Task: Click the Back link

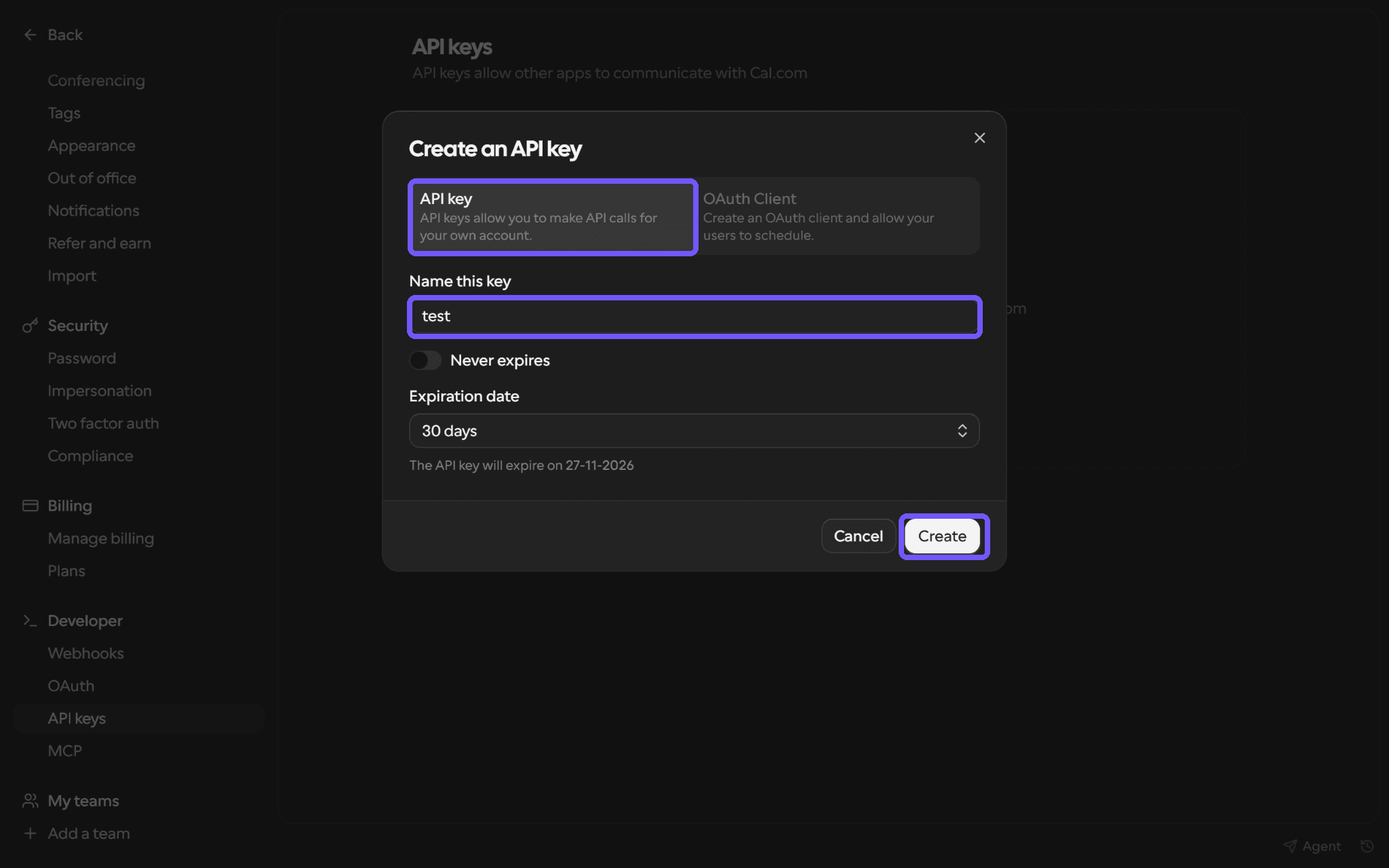Action: (x=65, y=35)
